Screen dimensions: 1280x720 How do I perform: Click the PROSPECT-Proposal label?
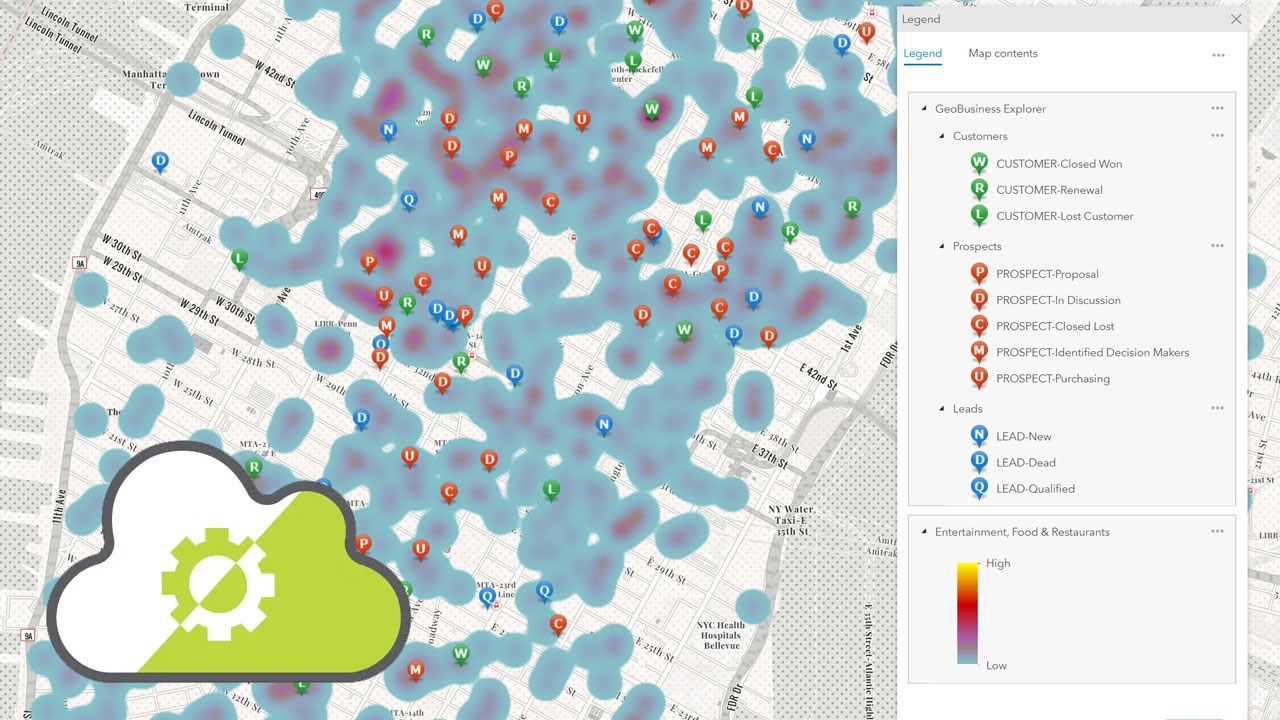pos(1047,274)
